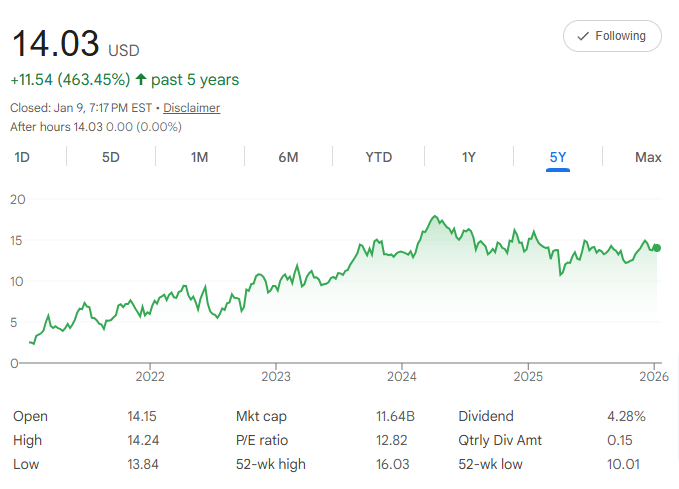This screenshot has height=489, width=679.
Task: Click the active 5Y tab
Action: click(558, 157)
